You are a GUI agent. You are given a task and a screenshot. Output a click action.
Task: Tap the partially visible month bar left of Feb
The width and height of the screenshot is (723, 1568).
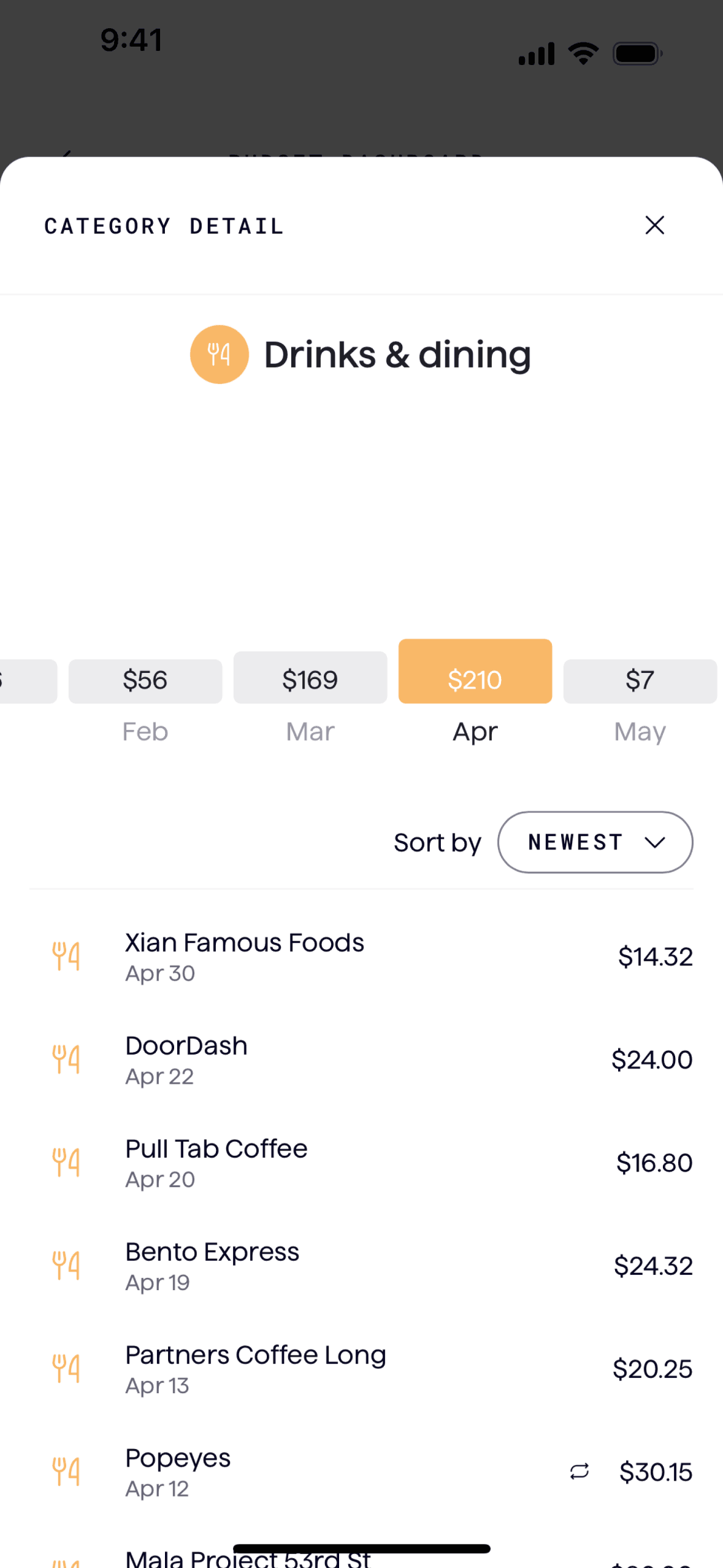[28, 680]
